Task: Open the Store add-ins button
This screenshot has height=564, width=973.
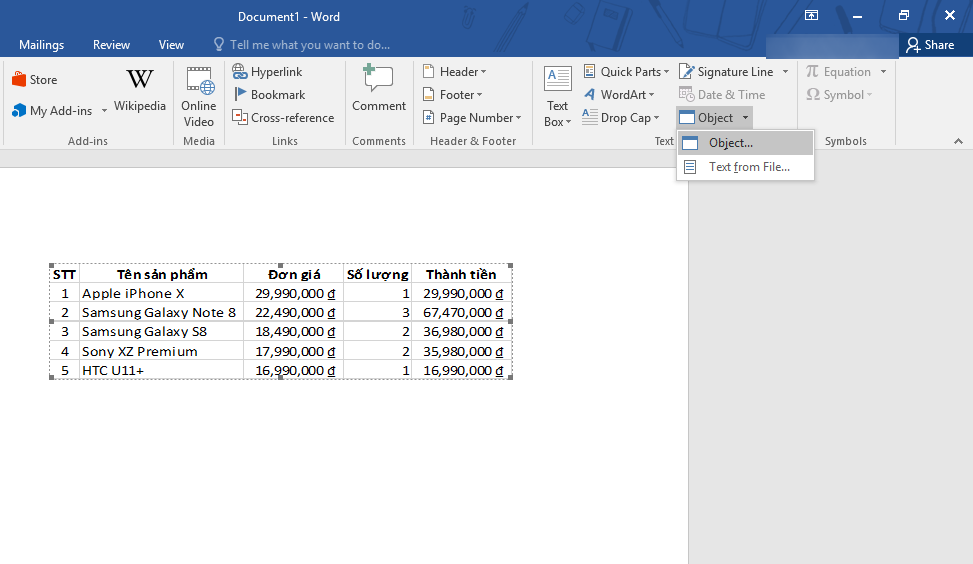Action: (x=35, y=79)
